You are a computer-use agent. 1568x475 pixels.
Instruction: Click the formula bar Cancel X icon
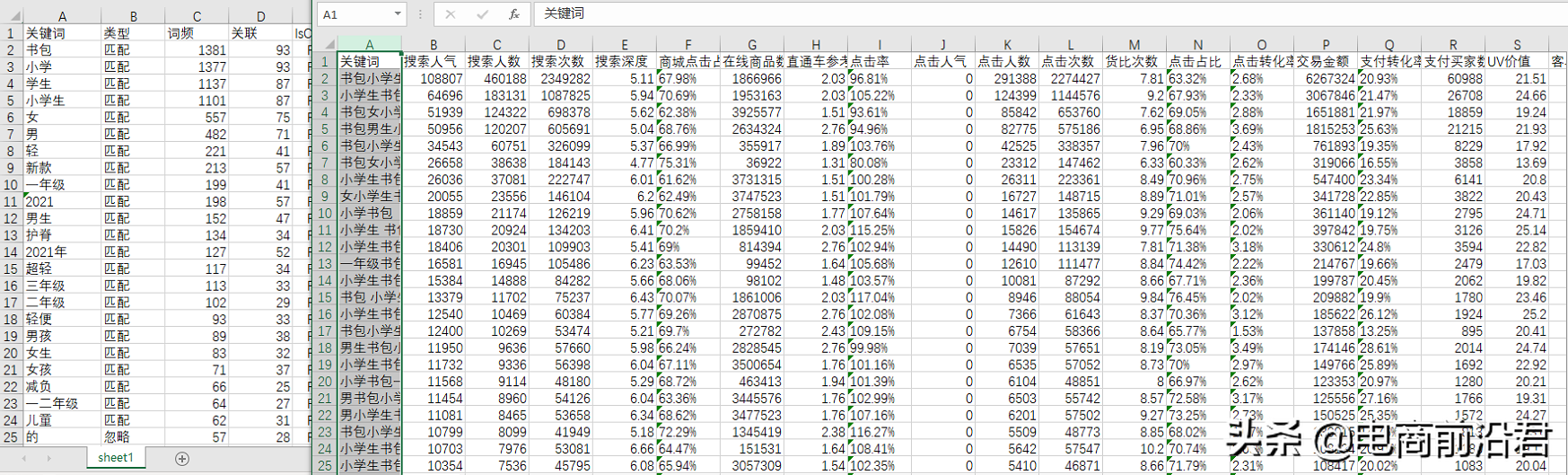[450, 14]
